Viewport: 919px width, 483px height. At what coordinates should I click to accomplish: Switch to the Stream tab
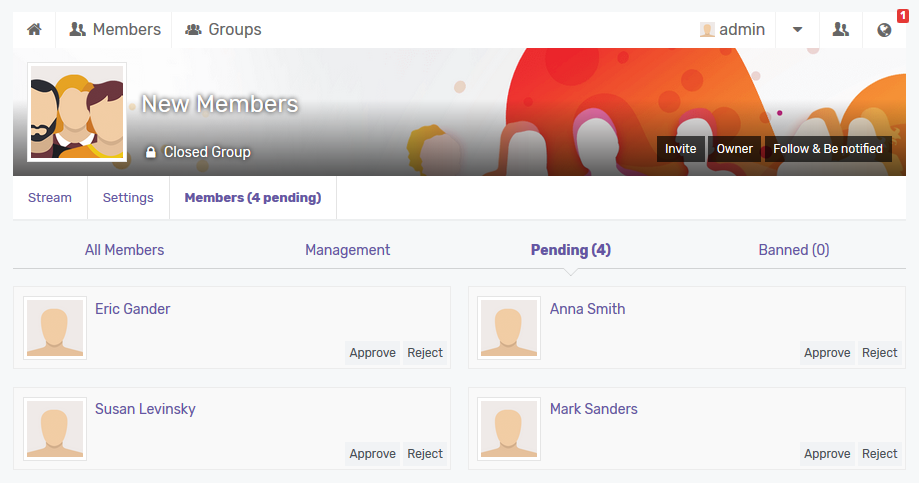pos(50,198)
